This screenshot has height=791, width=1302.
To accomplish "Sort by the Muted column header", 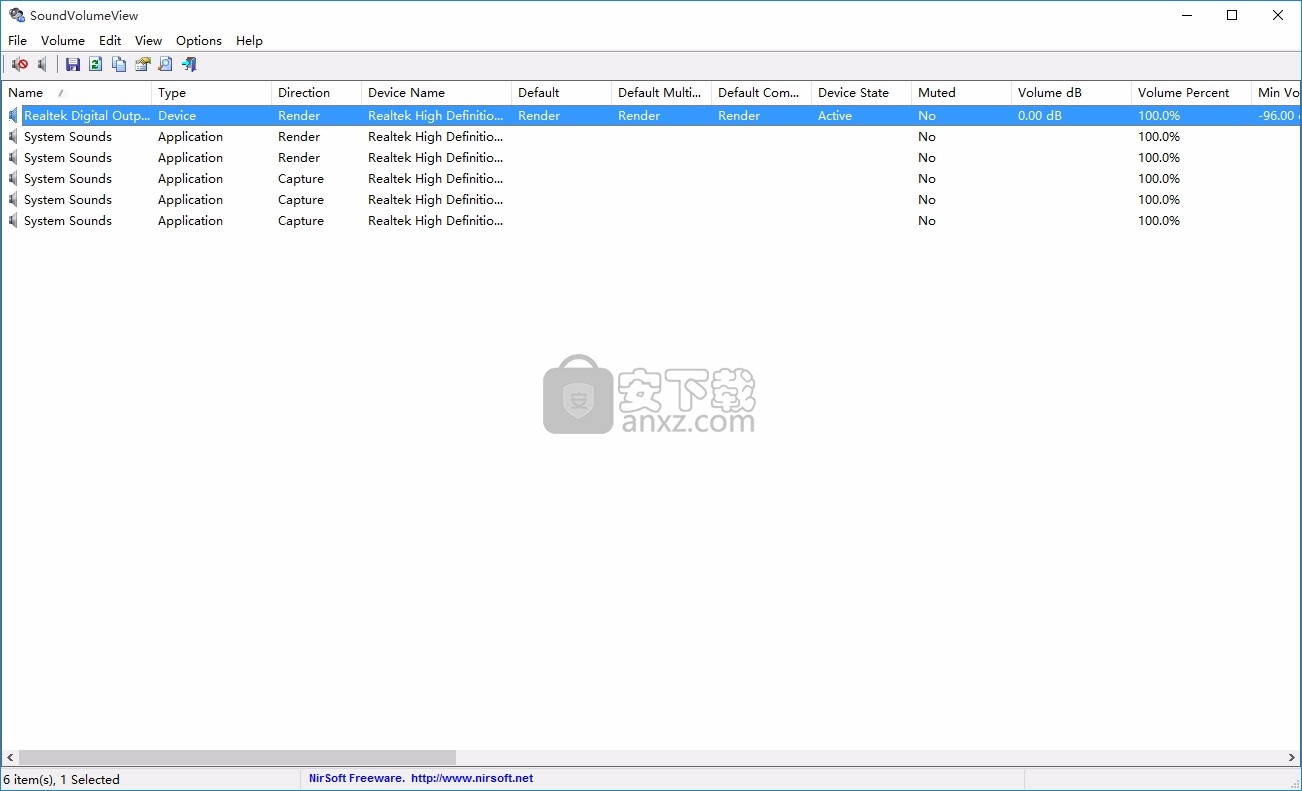I will [x=961, y=92].
